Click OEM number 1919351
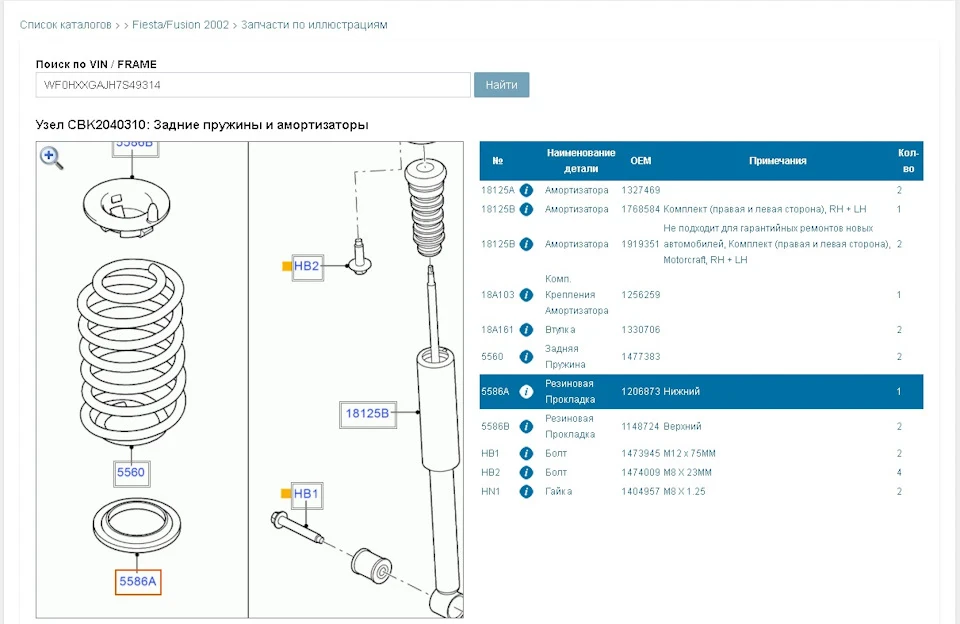This screenshot has height=624, width=960. pos(641,244)
